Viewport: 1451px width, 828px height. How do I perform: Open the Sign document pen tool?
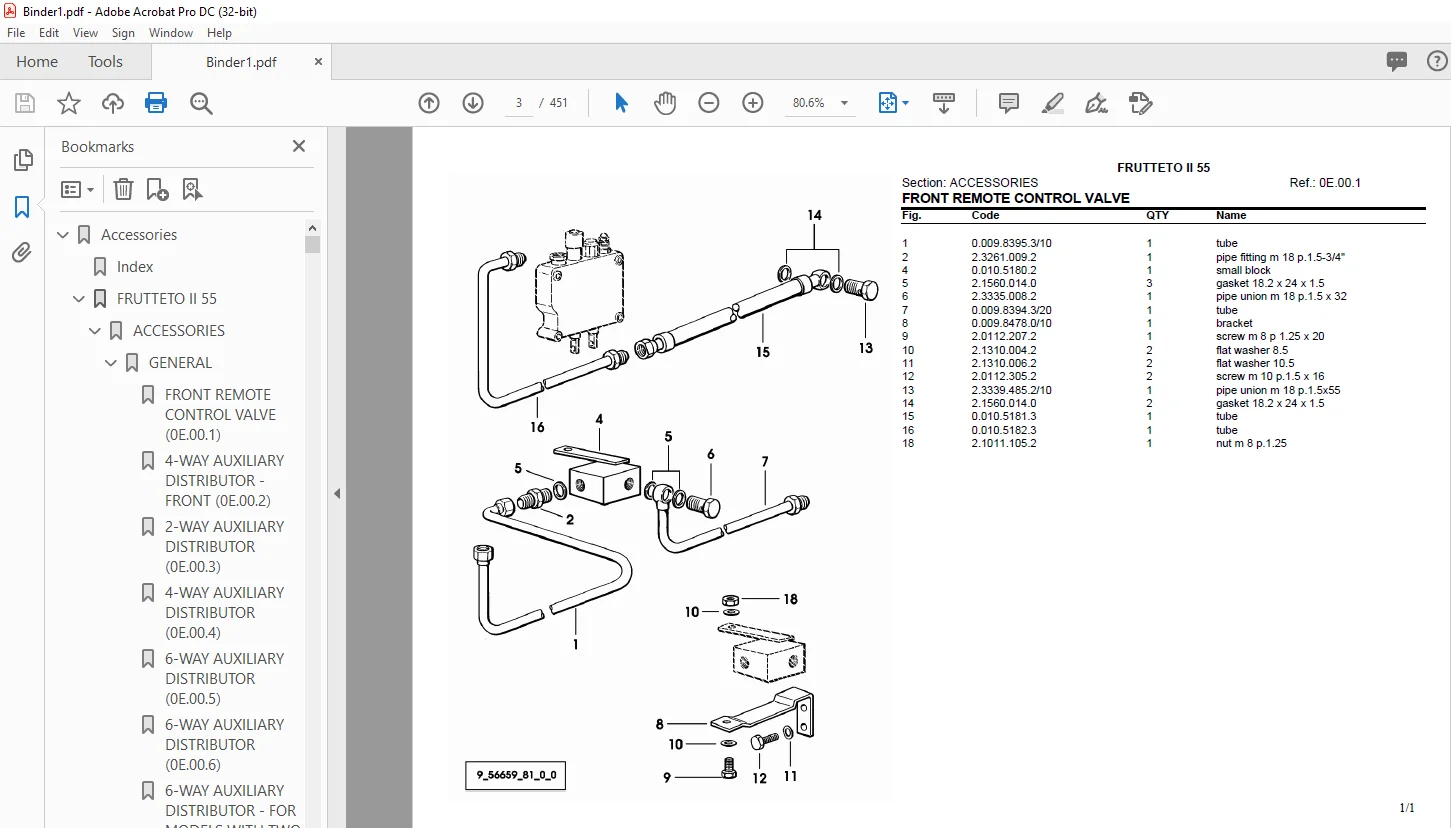[1097, 103]
